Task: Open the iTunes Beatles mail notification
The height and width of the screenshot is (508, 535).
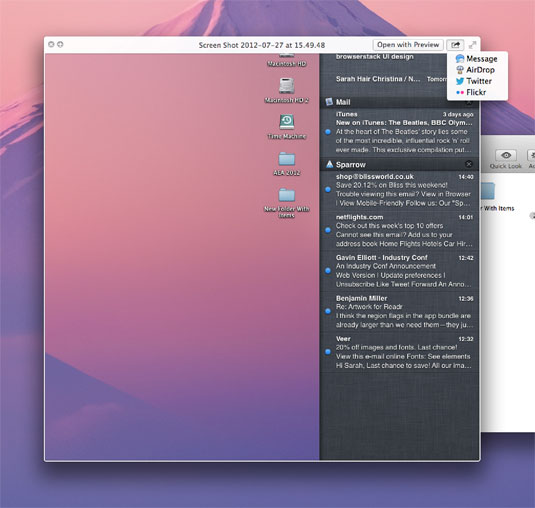Action: pos(400,132)
